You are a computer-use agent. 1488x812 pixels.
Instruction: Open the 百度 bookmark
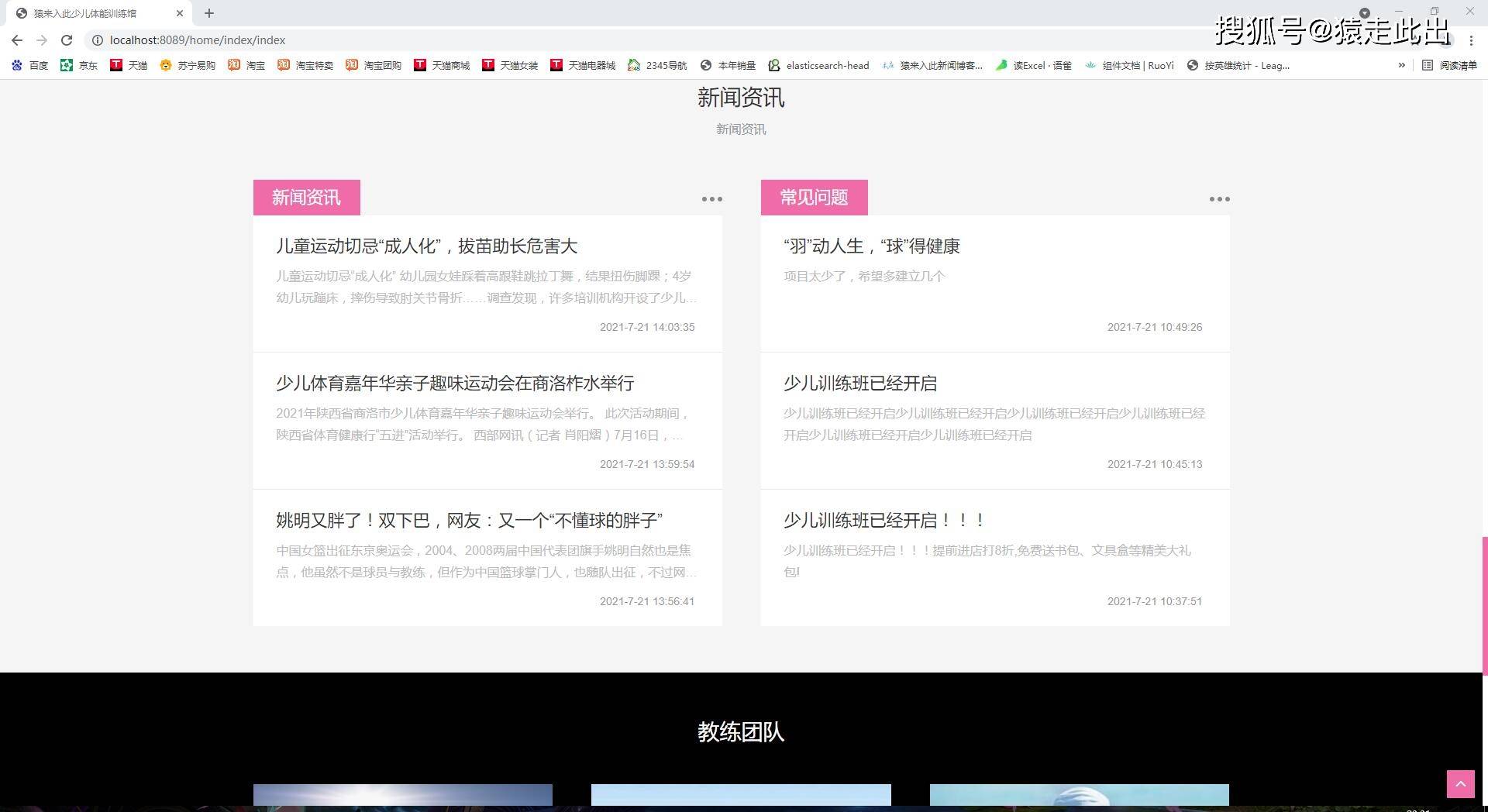[x=30, y=66]
